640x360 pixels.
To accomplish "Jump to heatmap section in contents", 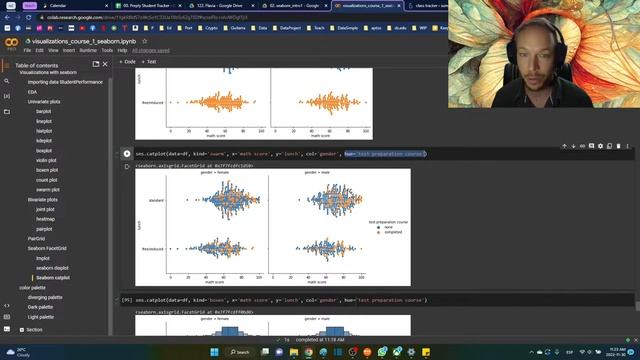I will [x=45, y=219].
